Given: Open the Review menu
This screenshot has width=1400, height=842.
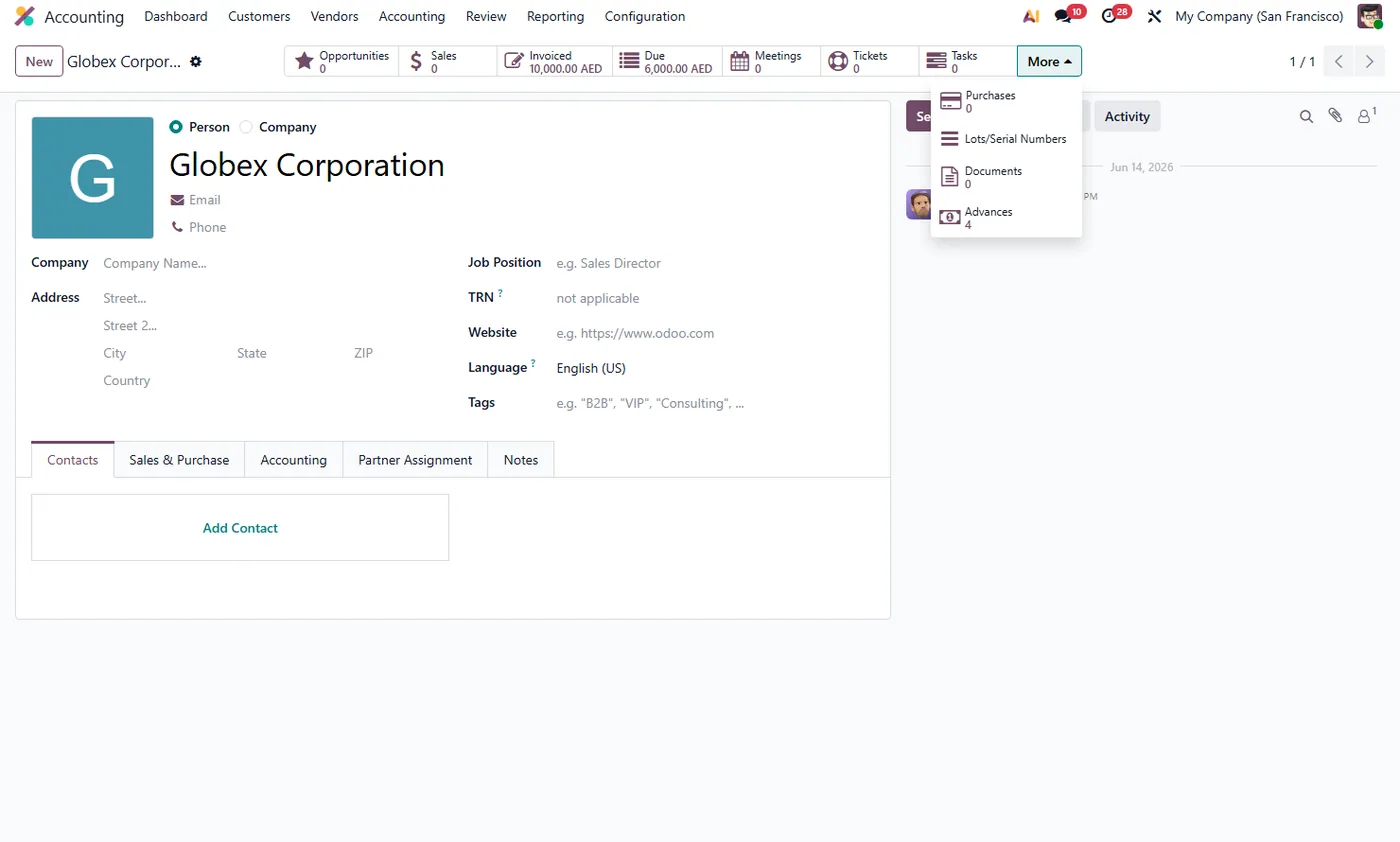Looking at the screenshot, I should pos(486,17).
